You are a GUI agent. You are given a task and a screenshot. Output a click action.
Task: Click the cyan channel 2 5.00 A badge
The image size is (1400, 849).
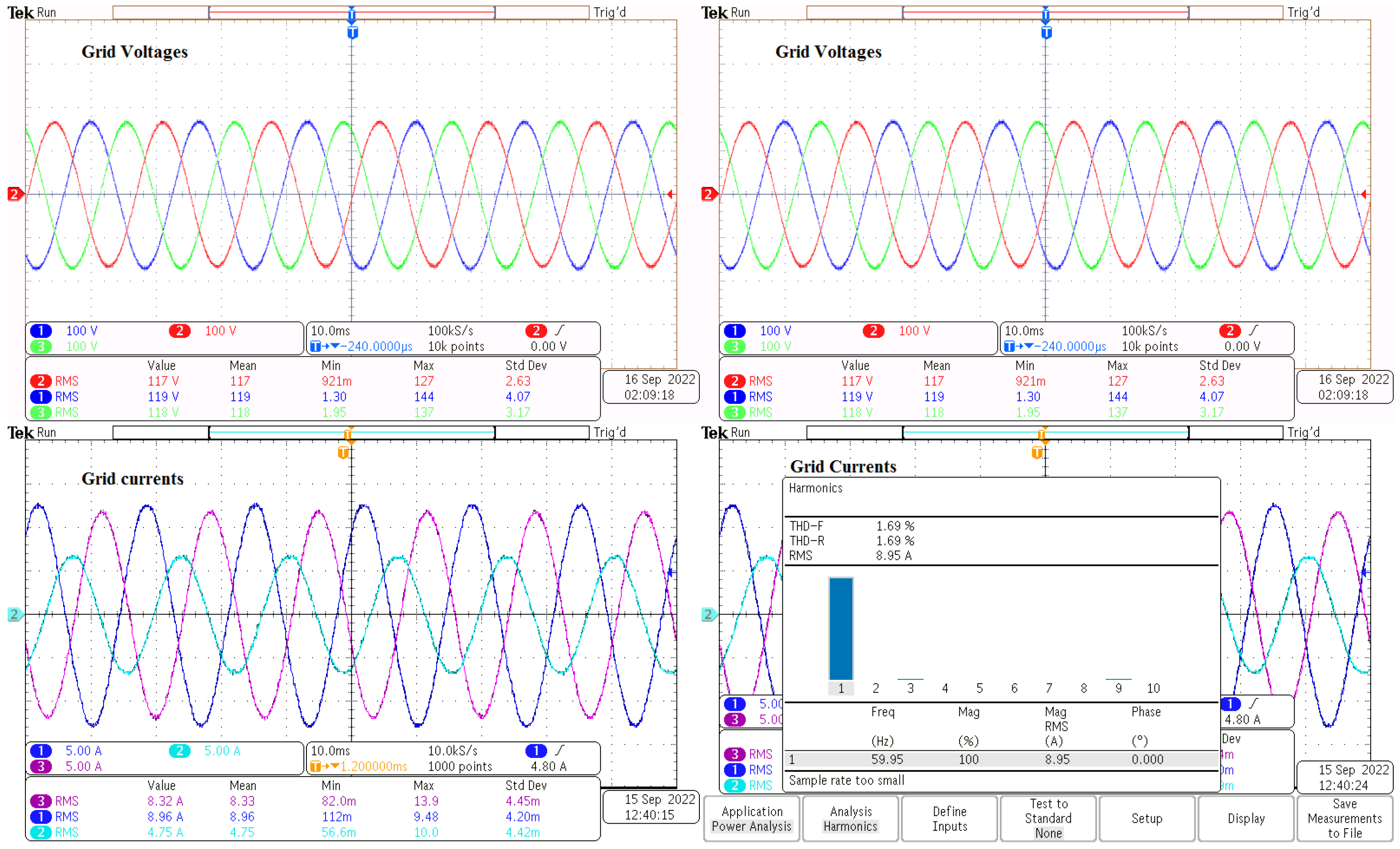[x=180, y=751]
